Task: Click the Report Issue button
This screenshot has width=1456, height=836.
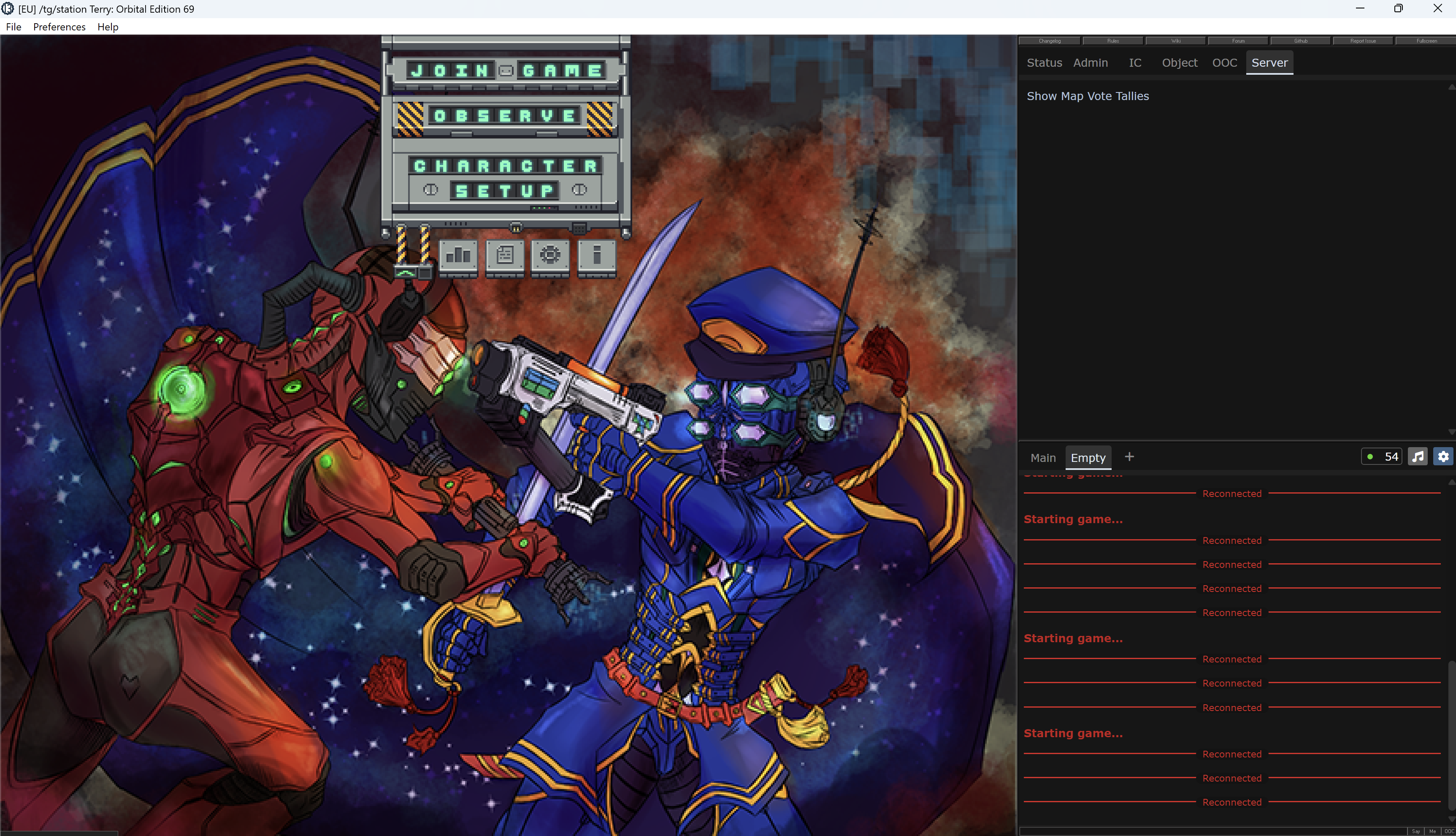Action: (x=1363, y=41)
